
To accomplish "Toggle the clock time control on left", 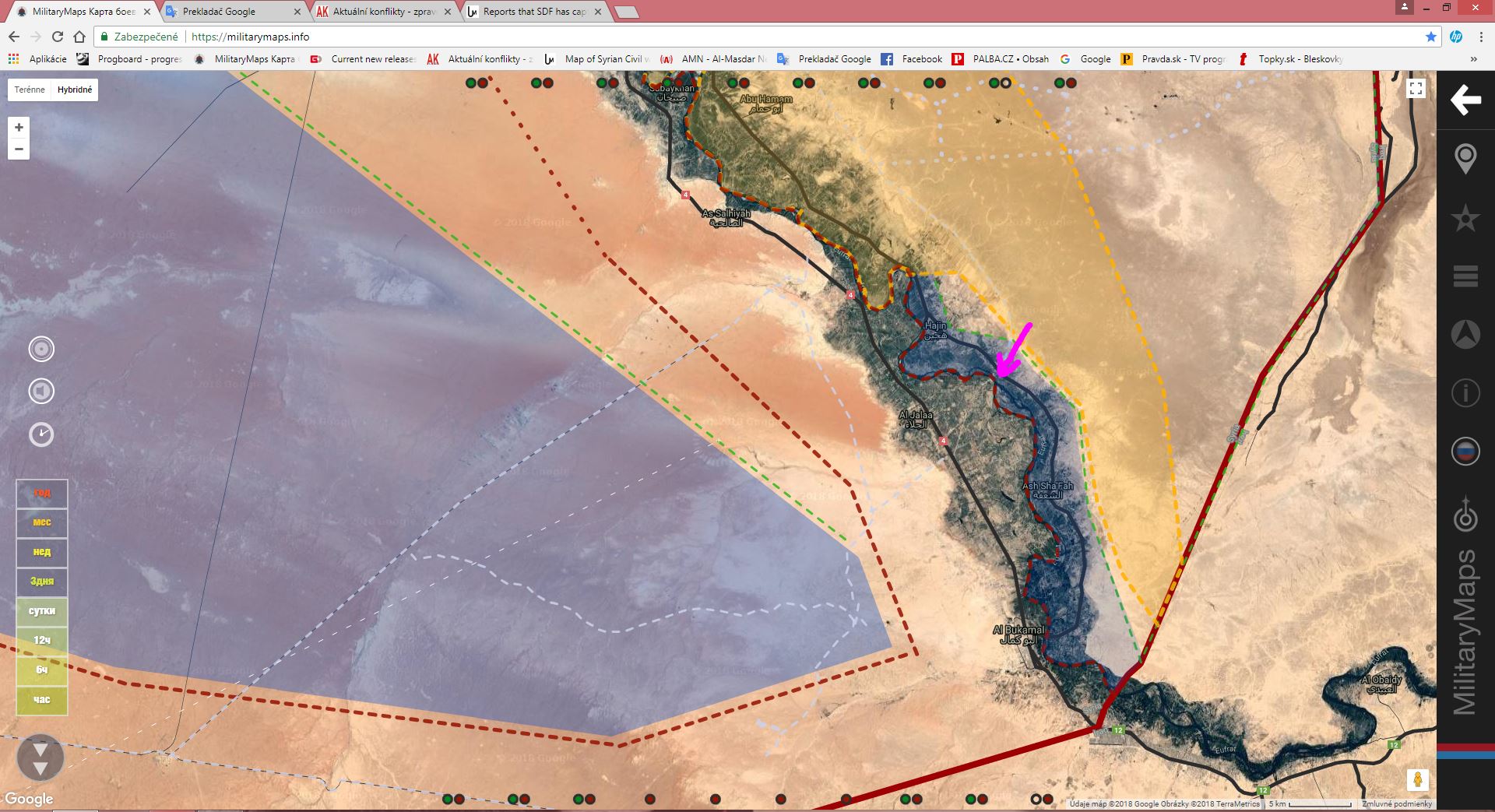I will point(41,434).
